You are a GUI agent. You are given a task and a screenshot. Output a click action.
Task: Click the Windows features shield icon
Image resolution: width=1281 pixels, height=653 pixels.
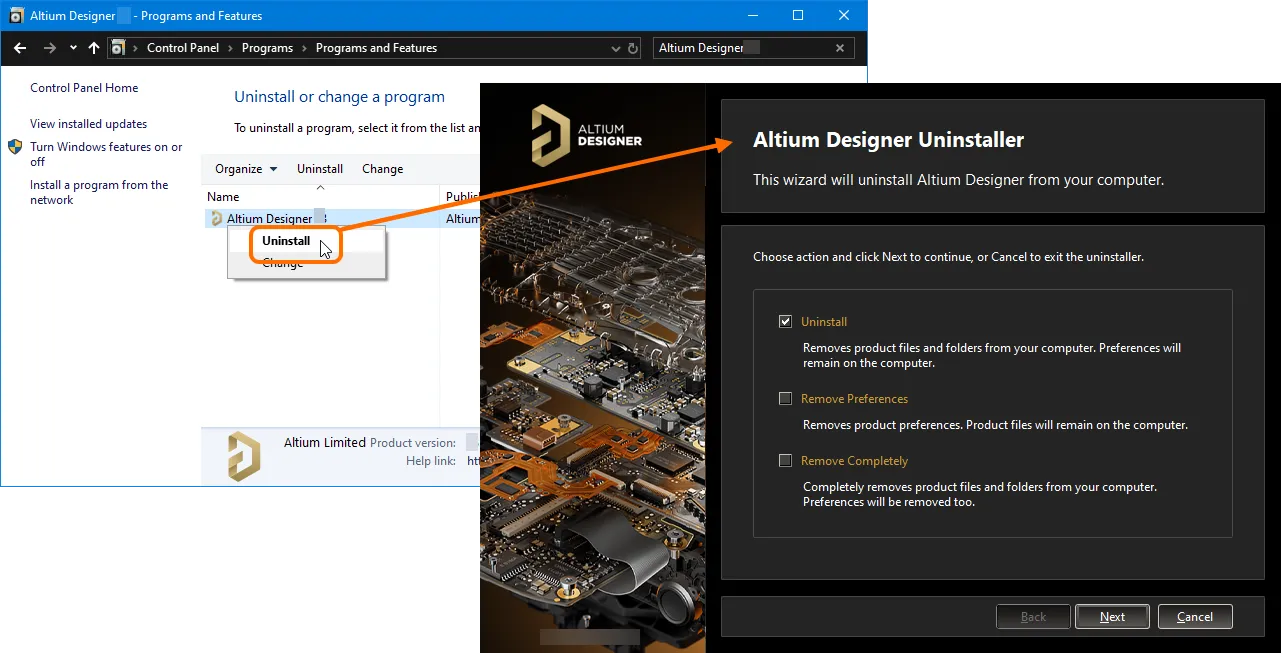[15, 147]
